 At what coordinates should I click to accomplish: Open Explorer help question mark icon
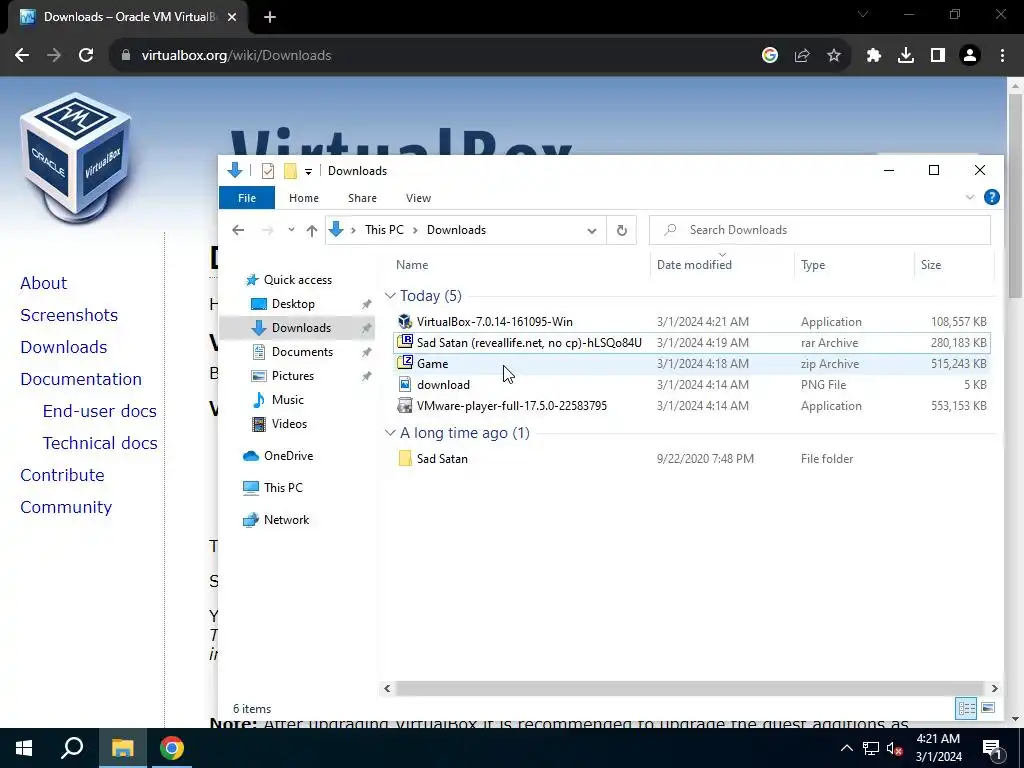tap(991, 197)
